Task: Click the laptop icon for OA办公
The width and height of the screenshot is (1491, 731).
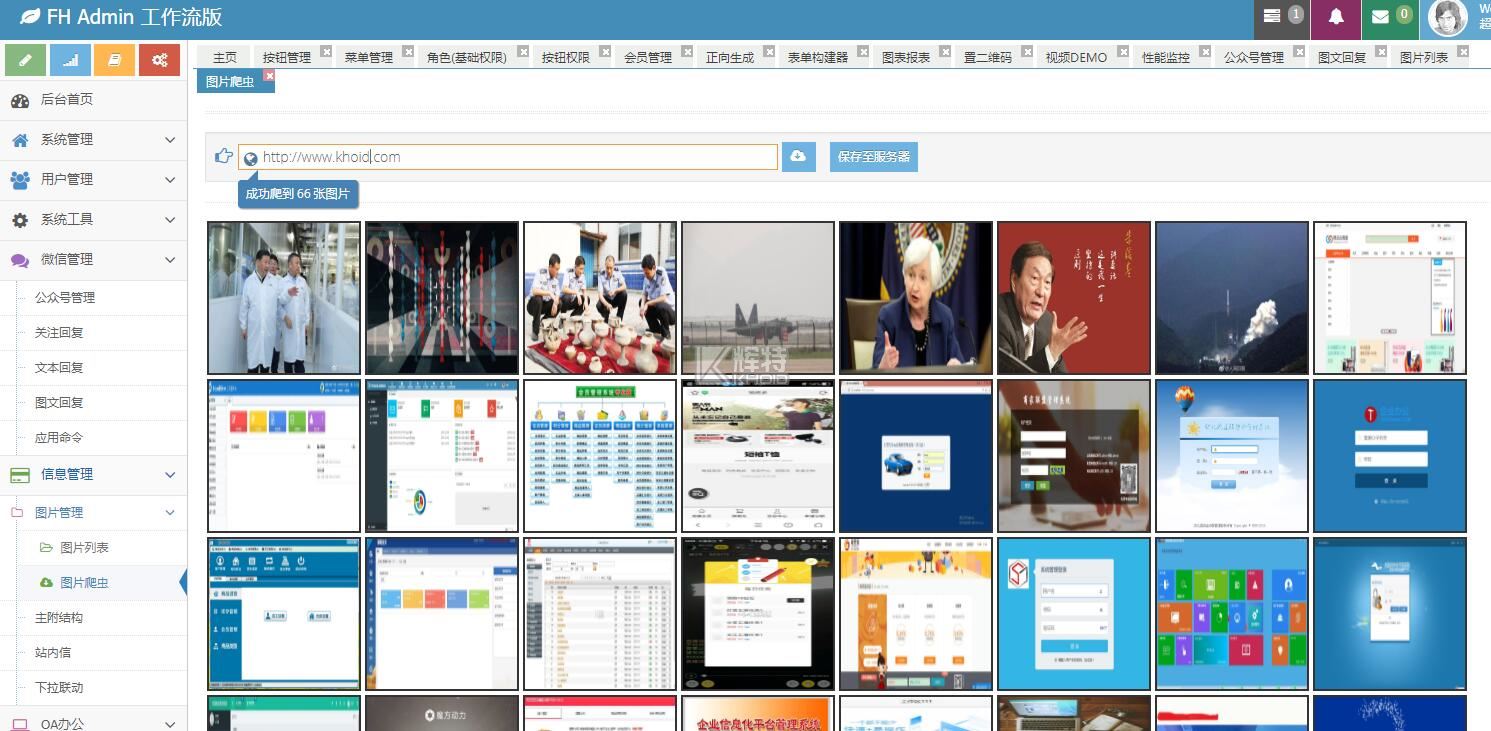Action: 20,725
